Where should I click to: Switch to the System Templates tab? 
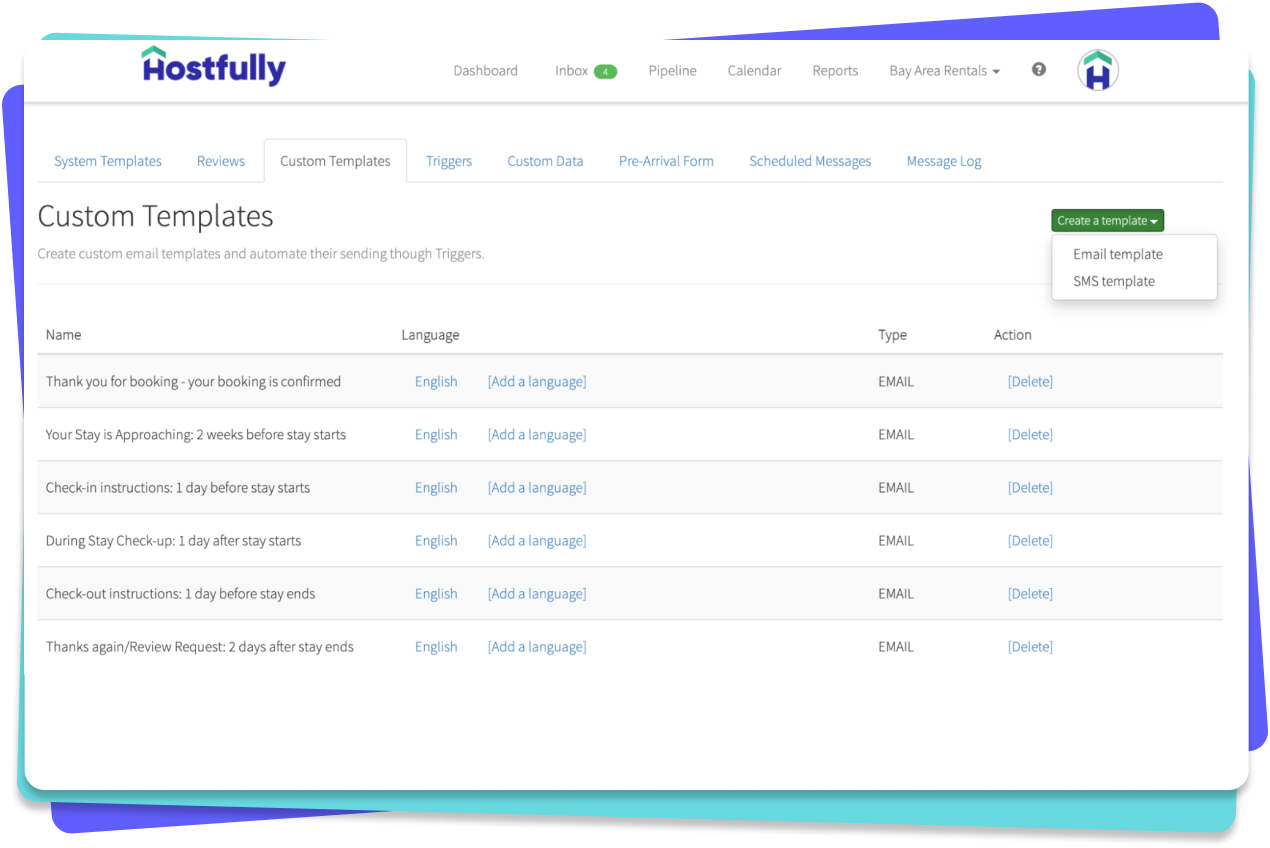(108, 161)
